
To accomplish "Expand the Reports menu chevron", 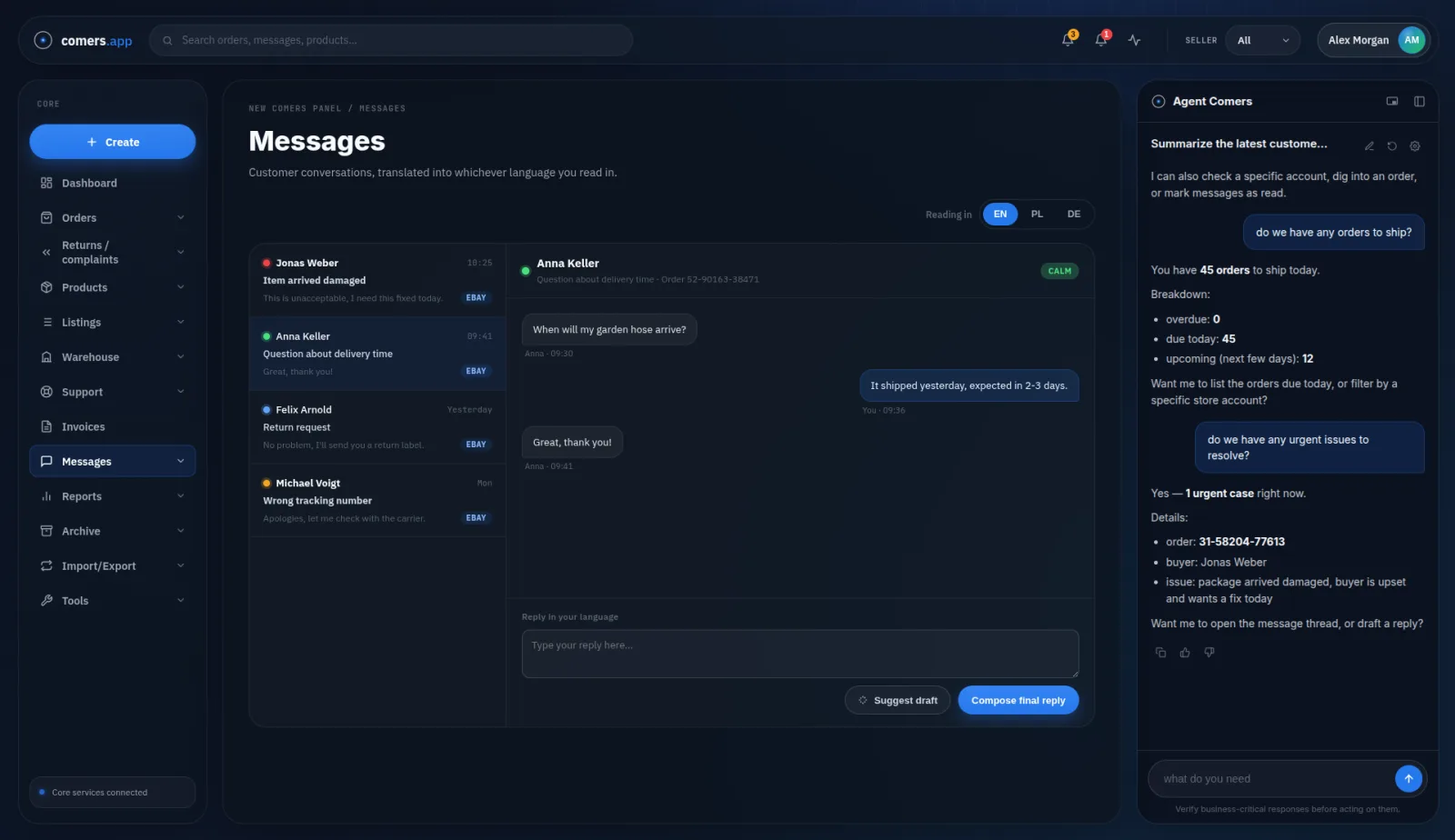I will point(180,496).
